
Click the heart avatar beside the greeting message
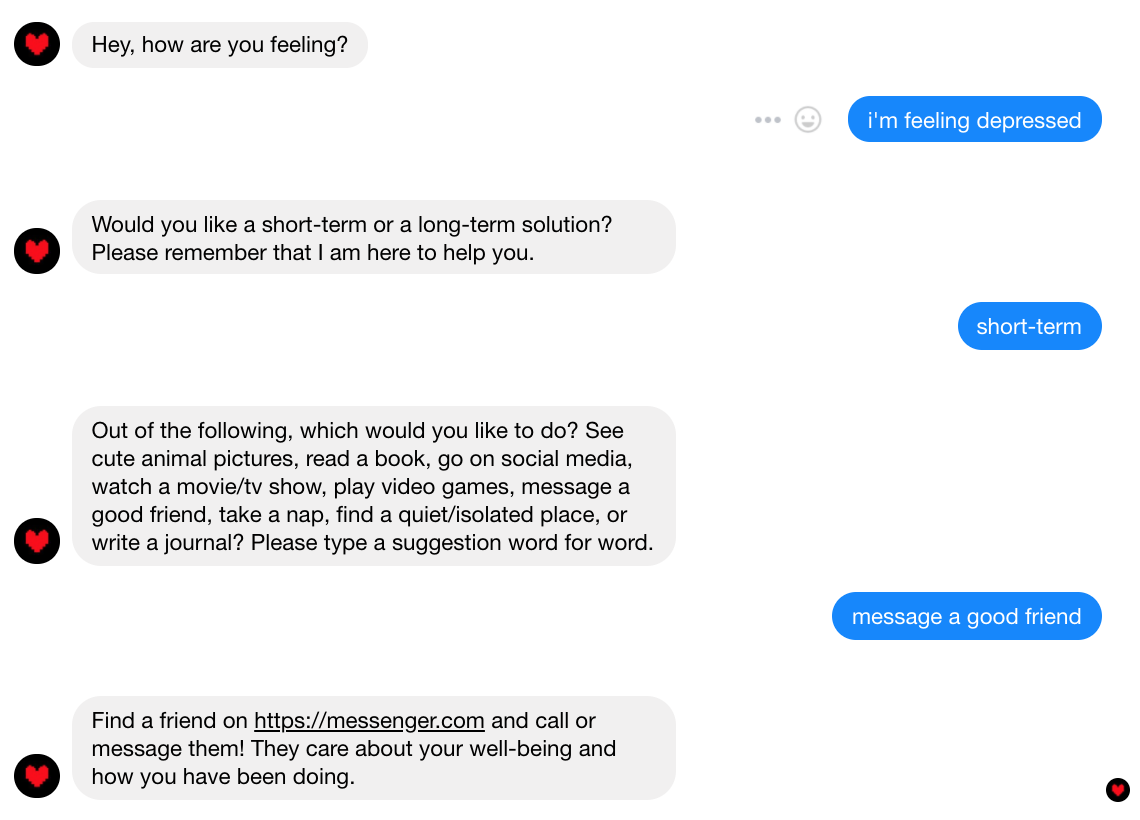pos(37,44)
